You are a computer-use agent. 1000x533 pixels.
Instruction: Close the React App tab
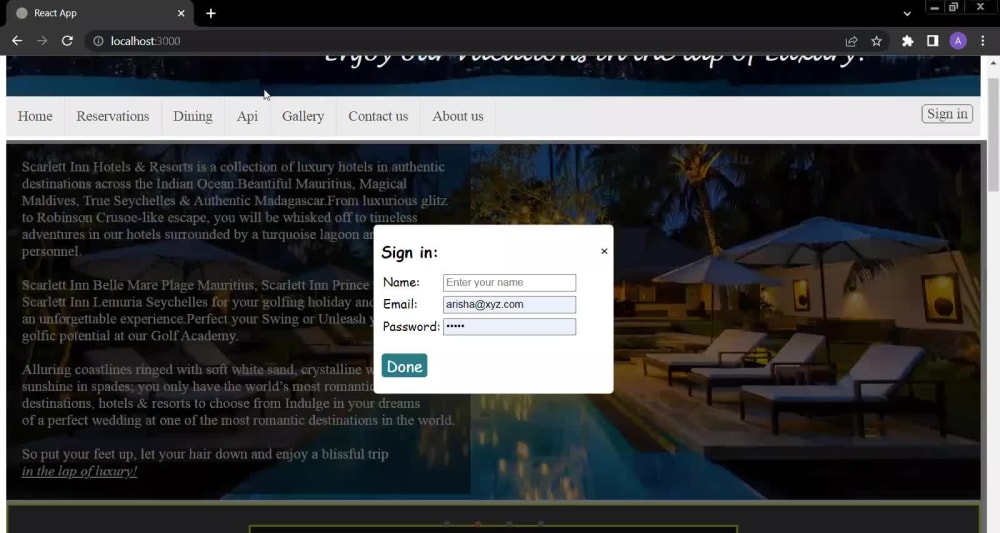pos(181,13)
